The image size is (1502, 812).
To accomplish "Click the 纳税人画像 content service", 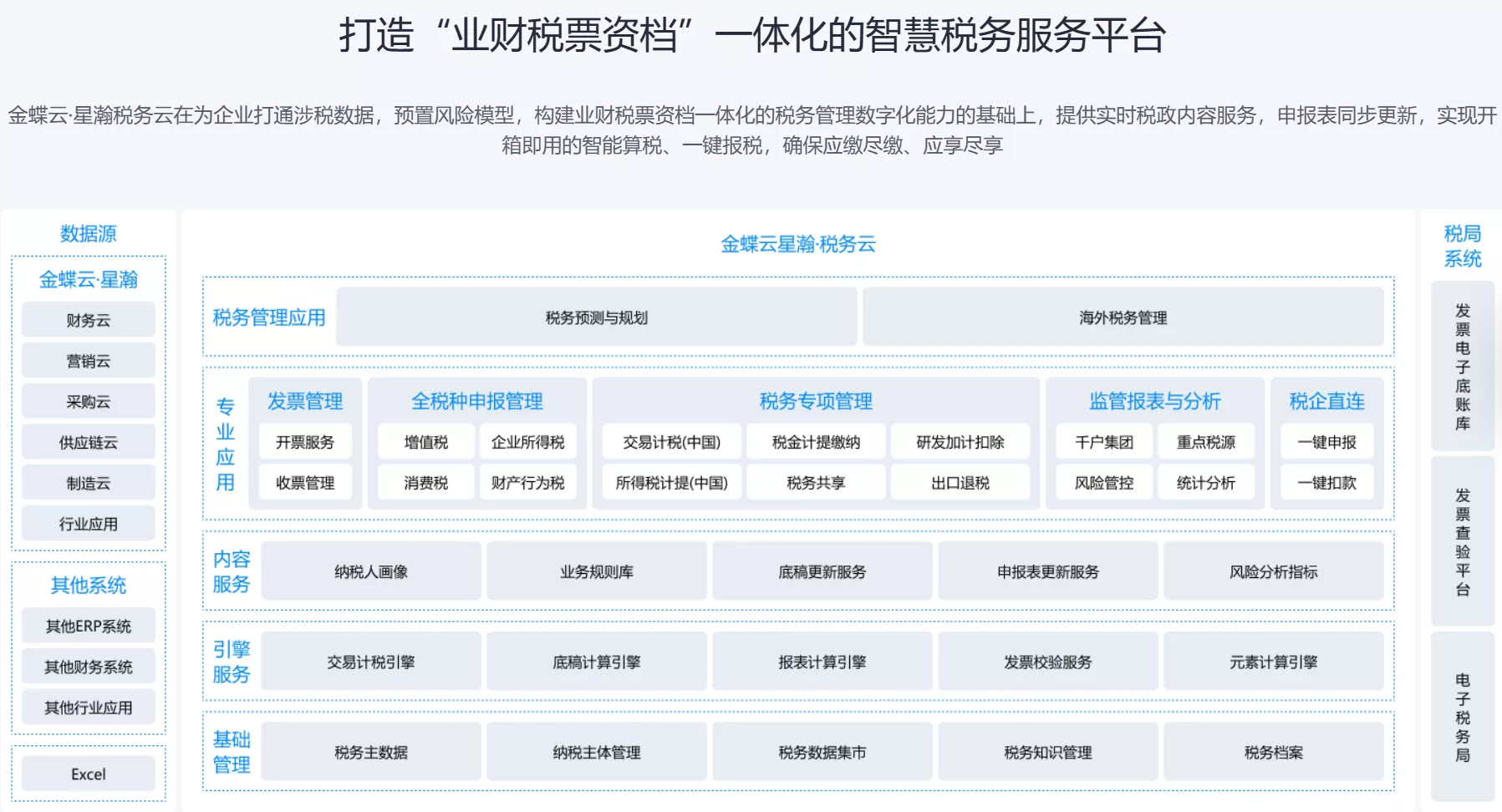I will coord(371,571).
